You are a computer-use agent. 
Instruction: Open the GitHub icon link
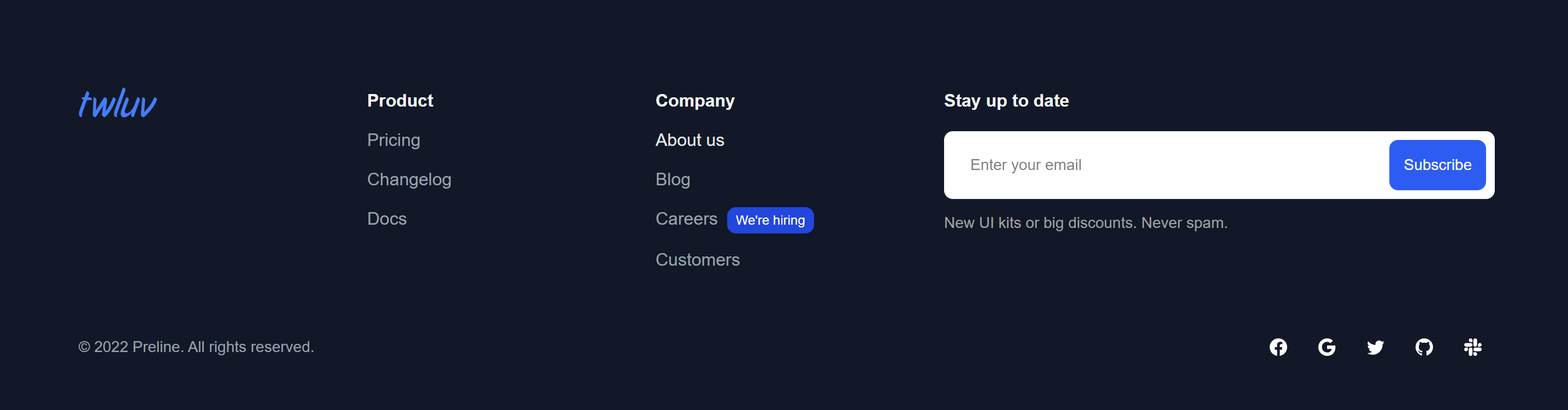click(x=1424, y=347)
